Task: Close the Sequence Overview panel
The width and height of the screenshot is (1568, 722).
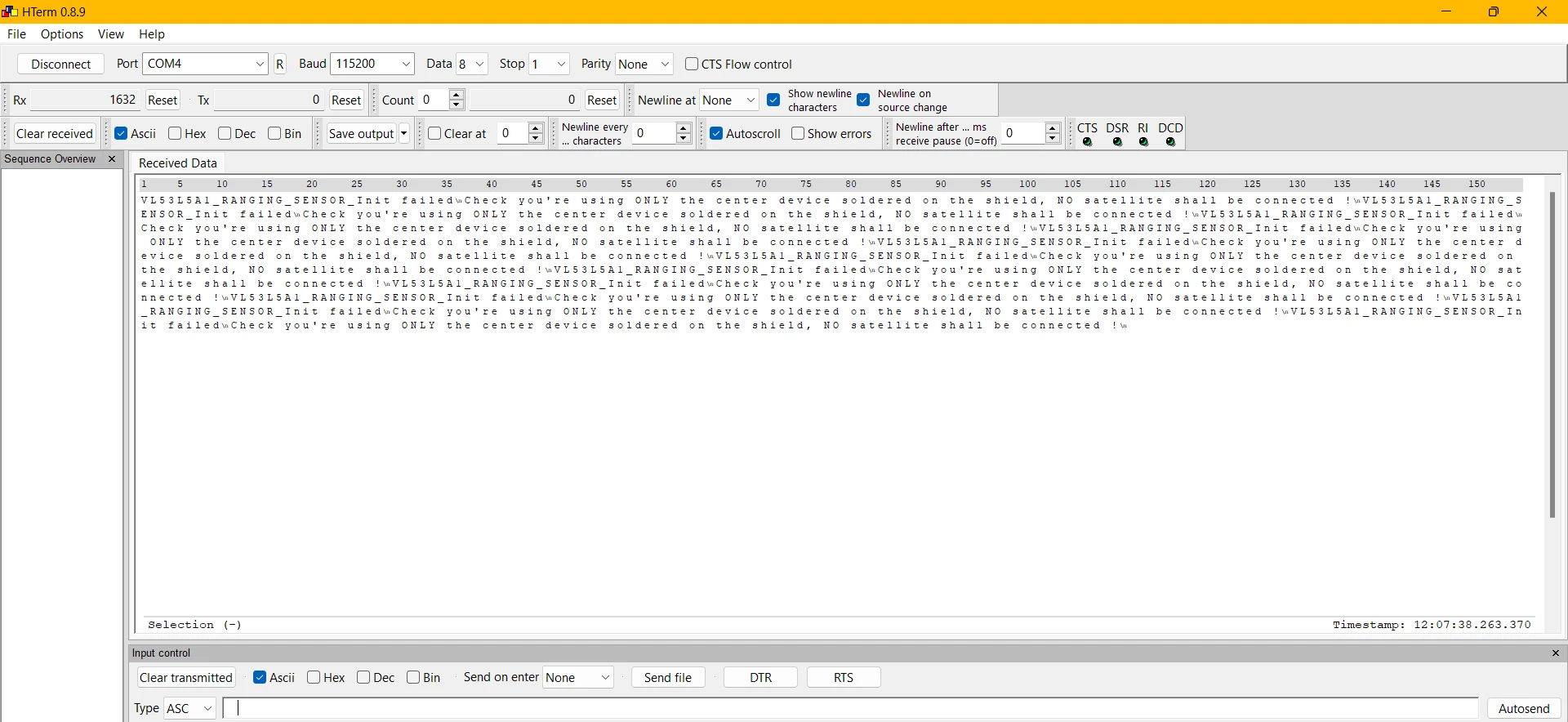Action: point(112,159)
